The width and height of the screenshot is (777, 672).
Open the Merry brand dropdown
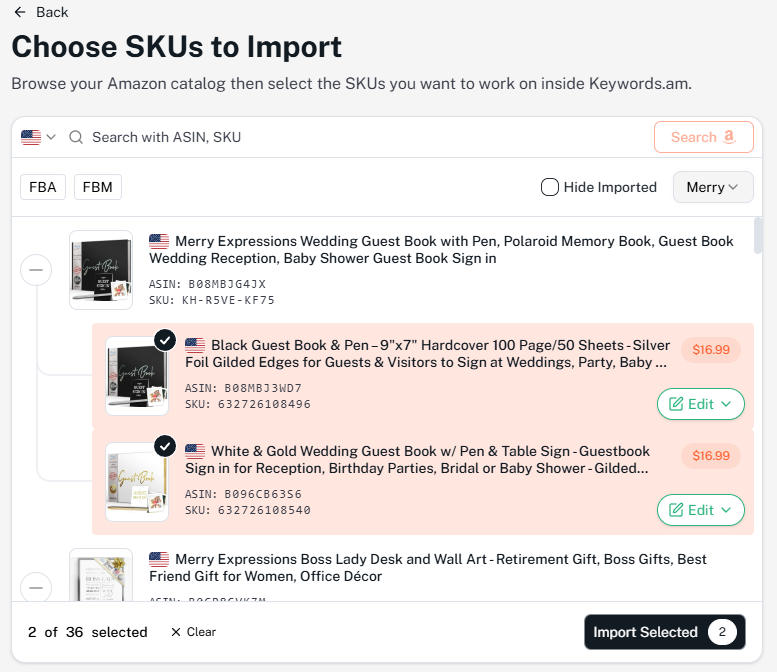713,187
